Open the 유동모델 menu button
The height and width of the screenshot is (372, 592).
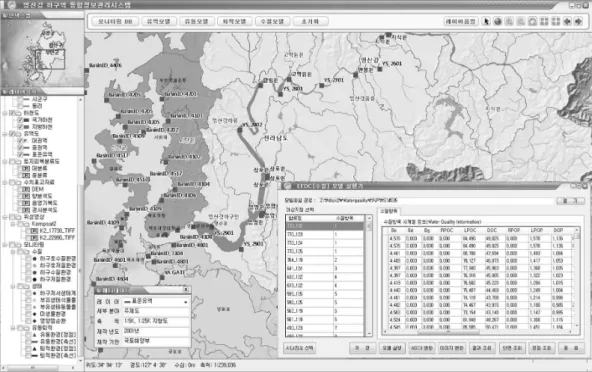click(196, 22)
